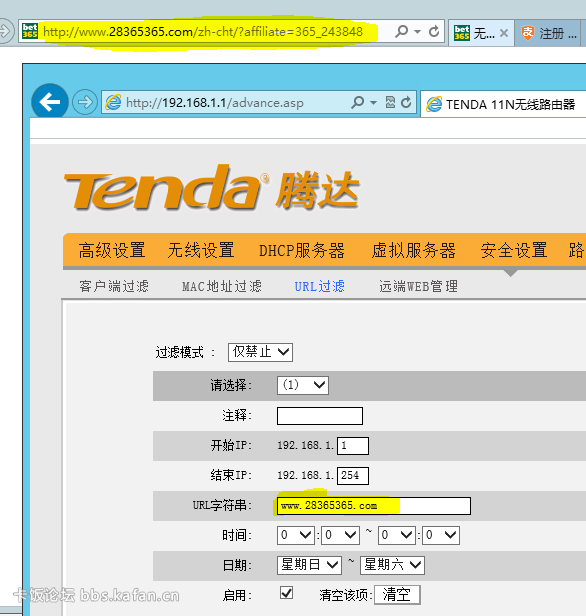This screenshot has width=586, height=616.
Task: Click compatibility view icon in router address bar
Action: tap(390, 103)
